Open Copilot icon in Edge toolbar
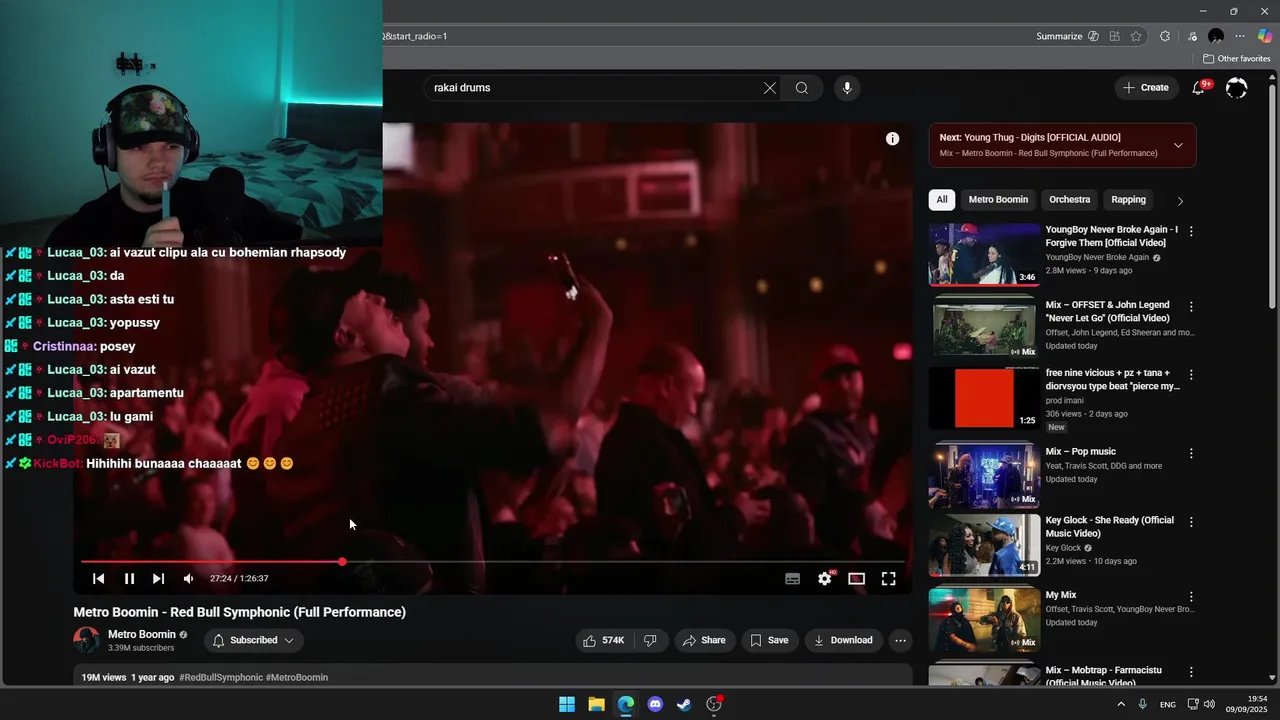 pyautogui.click(x=1265, y=36)
